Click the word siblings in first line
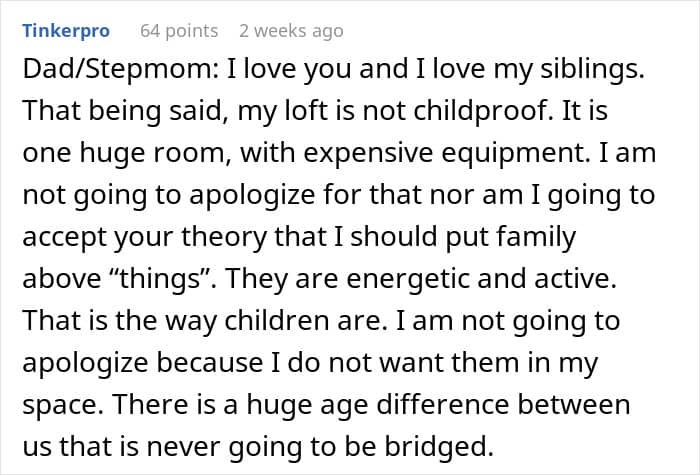 (592, 70)
